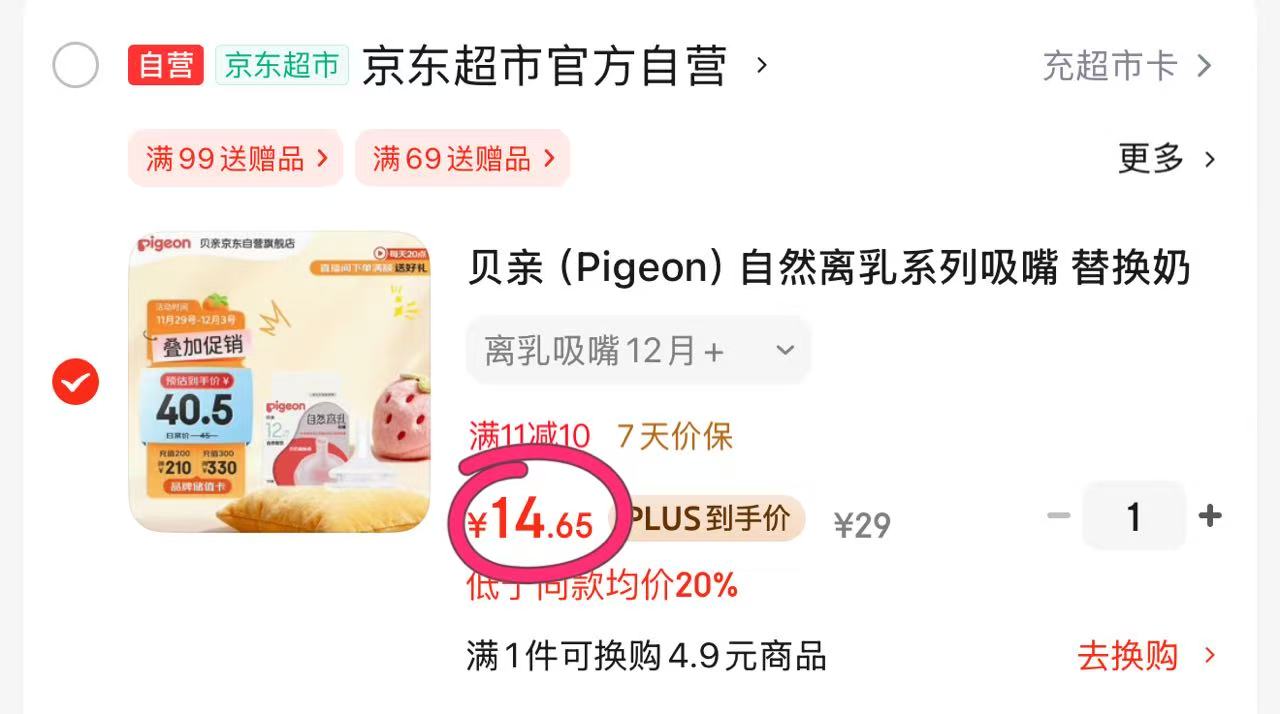Tap the 满11减10 coupon label

point(530,436)
